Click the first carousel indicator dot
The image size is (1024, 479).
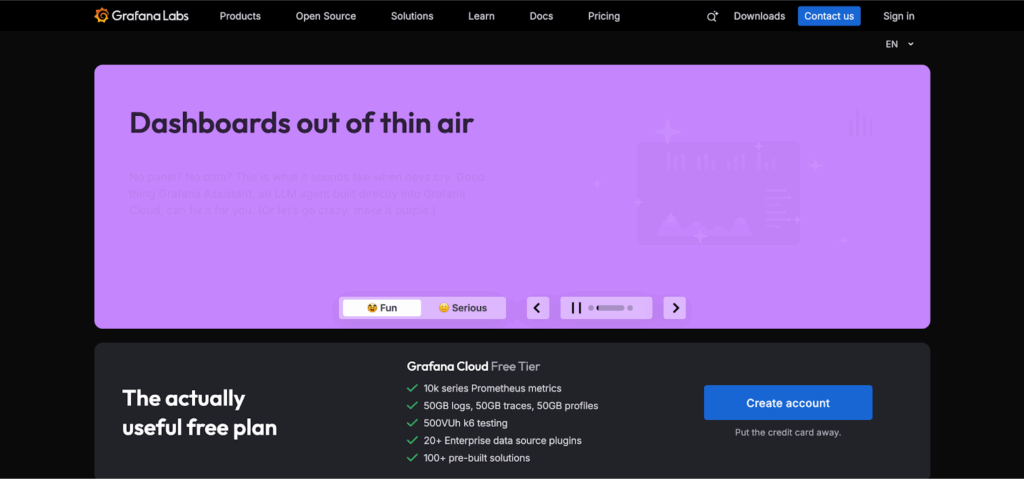591,308
